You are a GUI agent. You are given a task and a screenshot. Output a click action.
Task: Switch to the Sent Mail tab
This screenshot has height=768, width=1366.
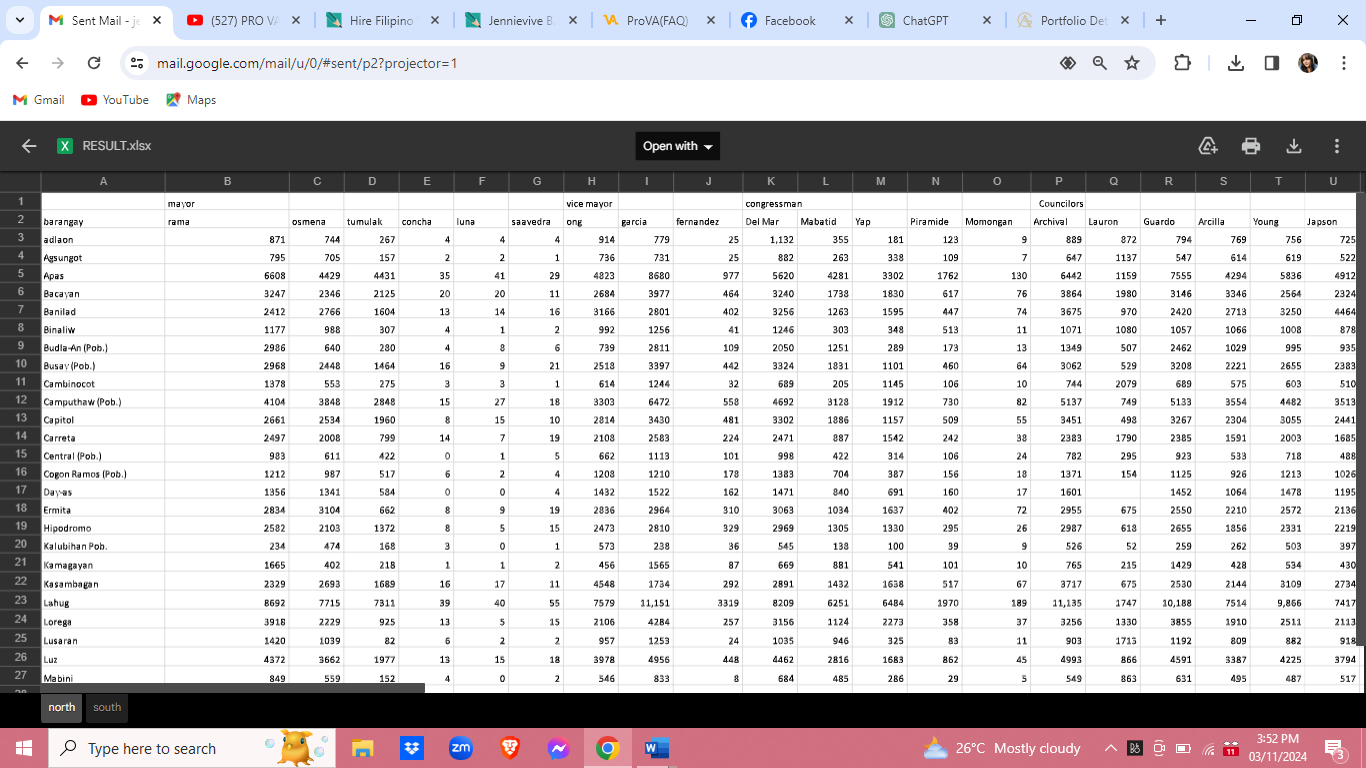104,20
